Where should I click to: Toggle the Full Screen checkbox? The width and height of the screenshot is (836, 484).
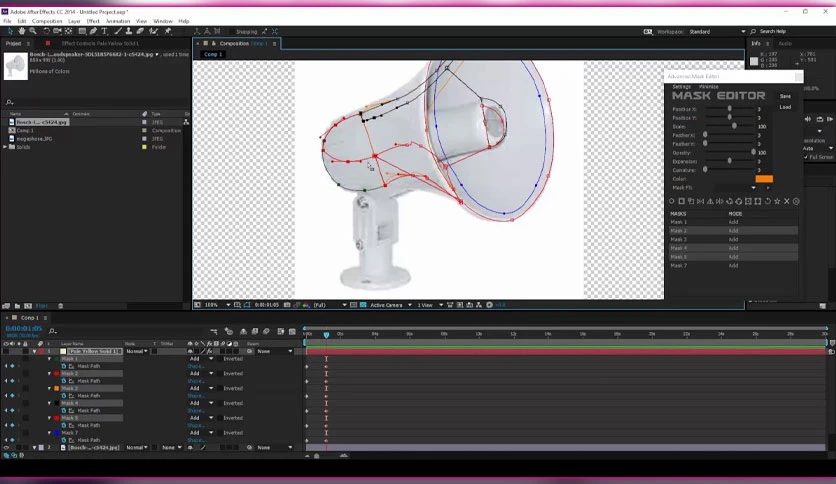pos(806,157)
